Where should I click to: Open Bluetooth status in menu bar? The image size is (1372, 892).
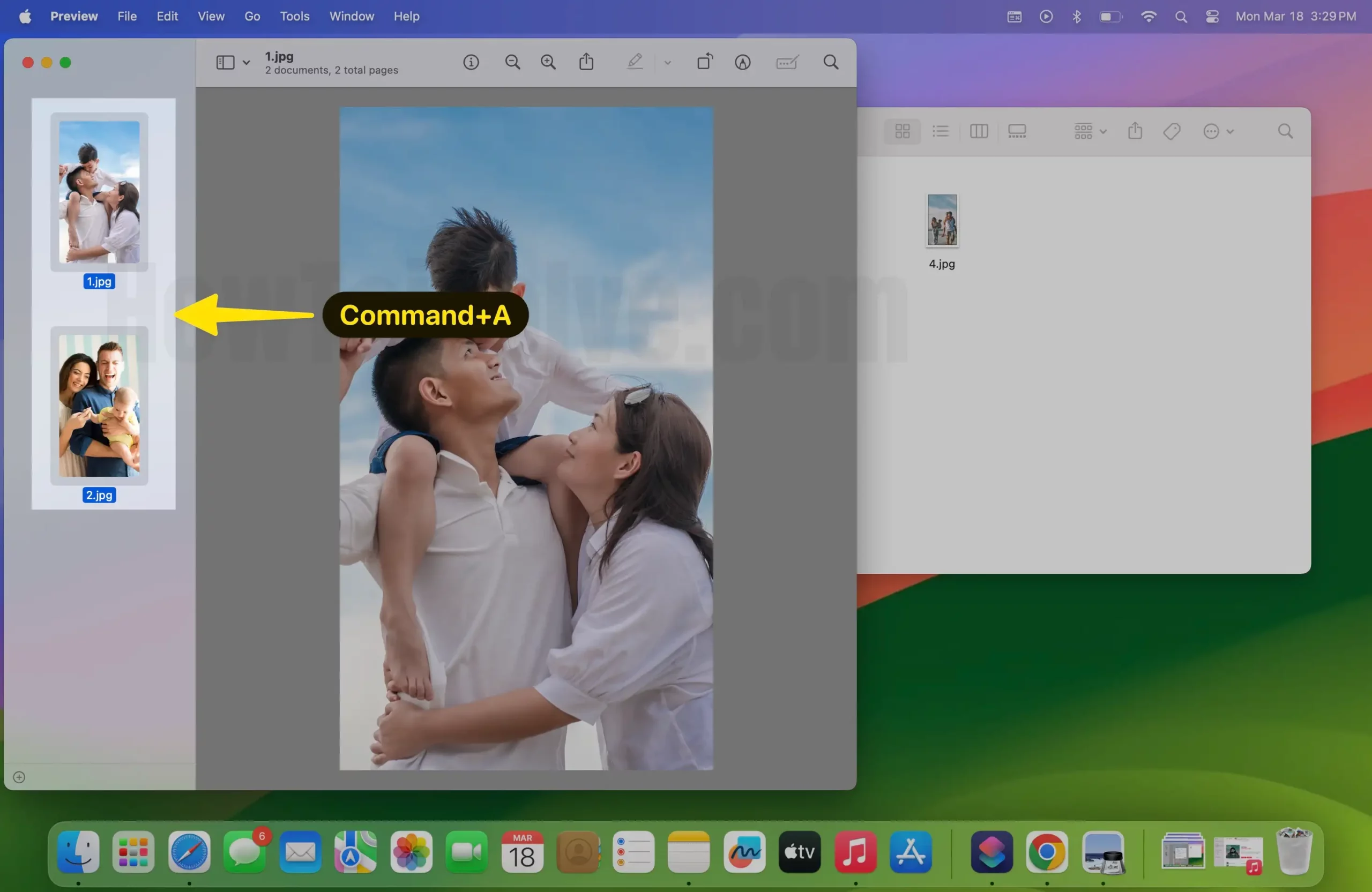[x=1076, y=16]
